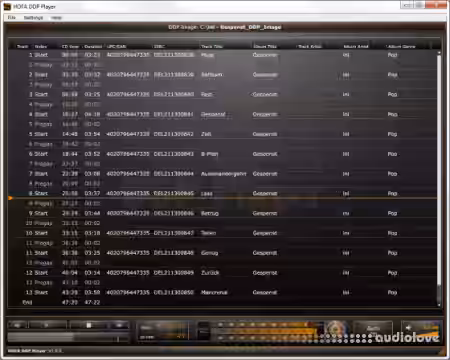This screenshot has height=360, width=450.
Task: Open the Help menu
Action: click(56, 17)
